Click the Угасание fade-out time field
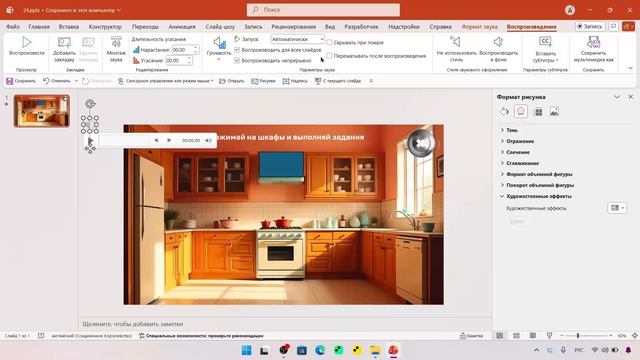This screenshot has width=640, height=360. pyautogui.click(x=176, y=60)
